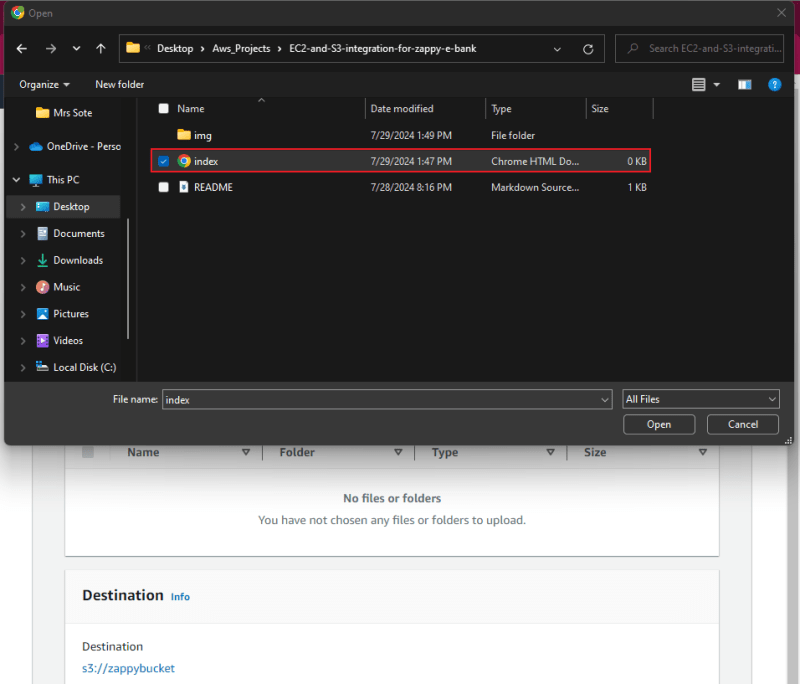
Task: Create a New folder
Action: (119, 85)
